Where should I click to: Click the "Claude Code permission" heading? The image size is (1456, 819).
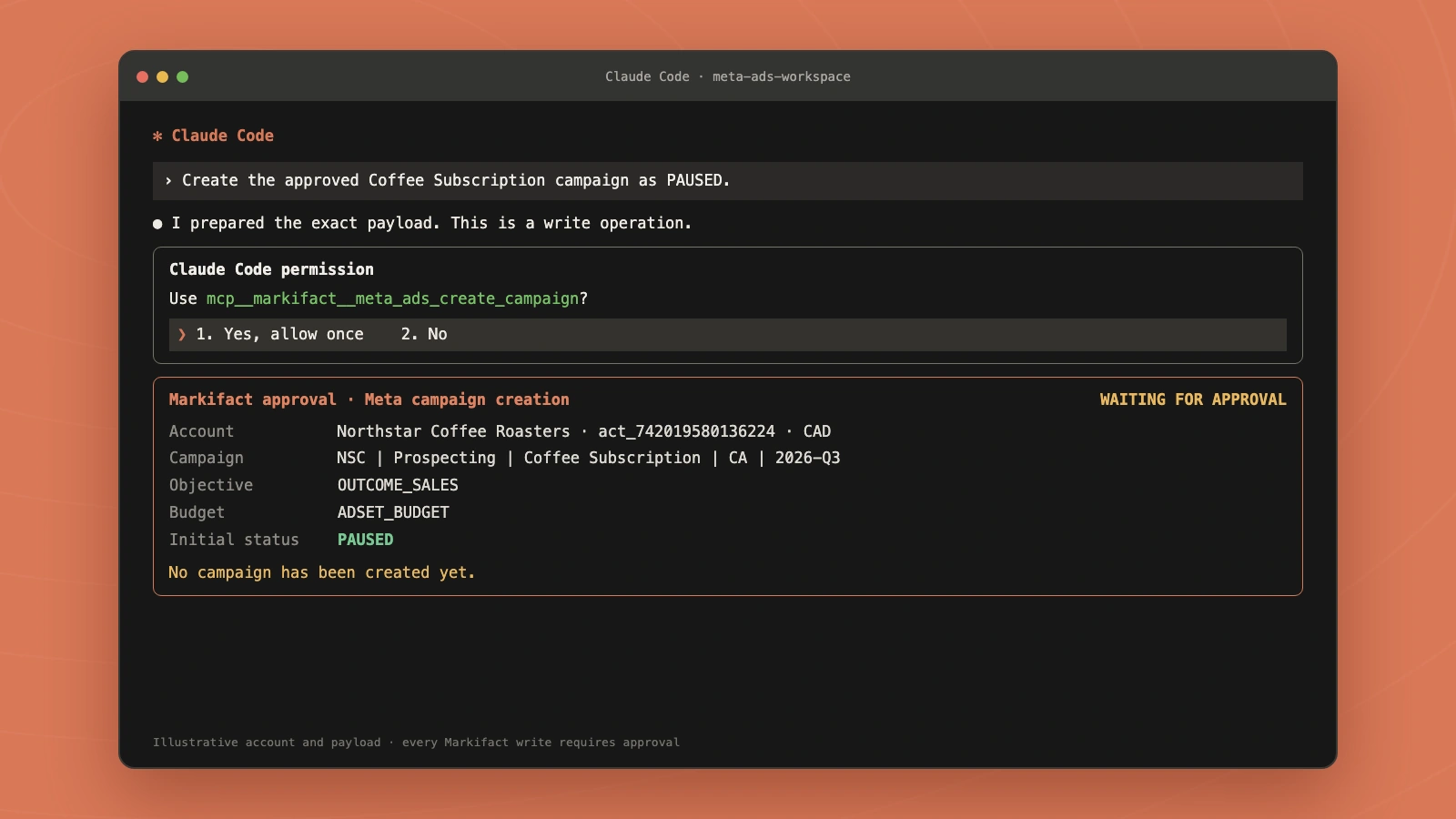coord(271,269)
